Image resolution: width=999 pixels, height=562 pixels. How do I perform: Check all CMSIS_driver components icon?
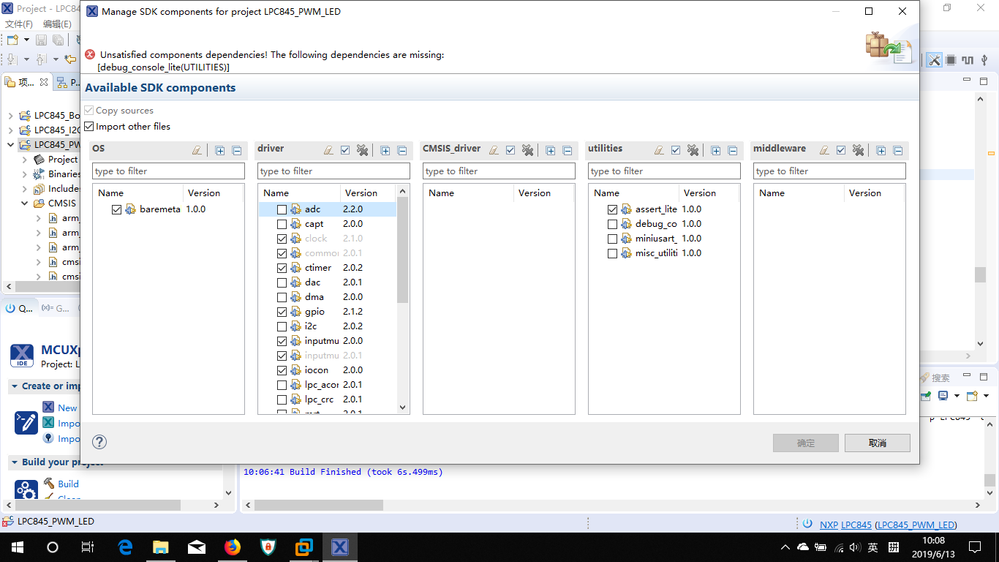click(x=510, y=150)
